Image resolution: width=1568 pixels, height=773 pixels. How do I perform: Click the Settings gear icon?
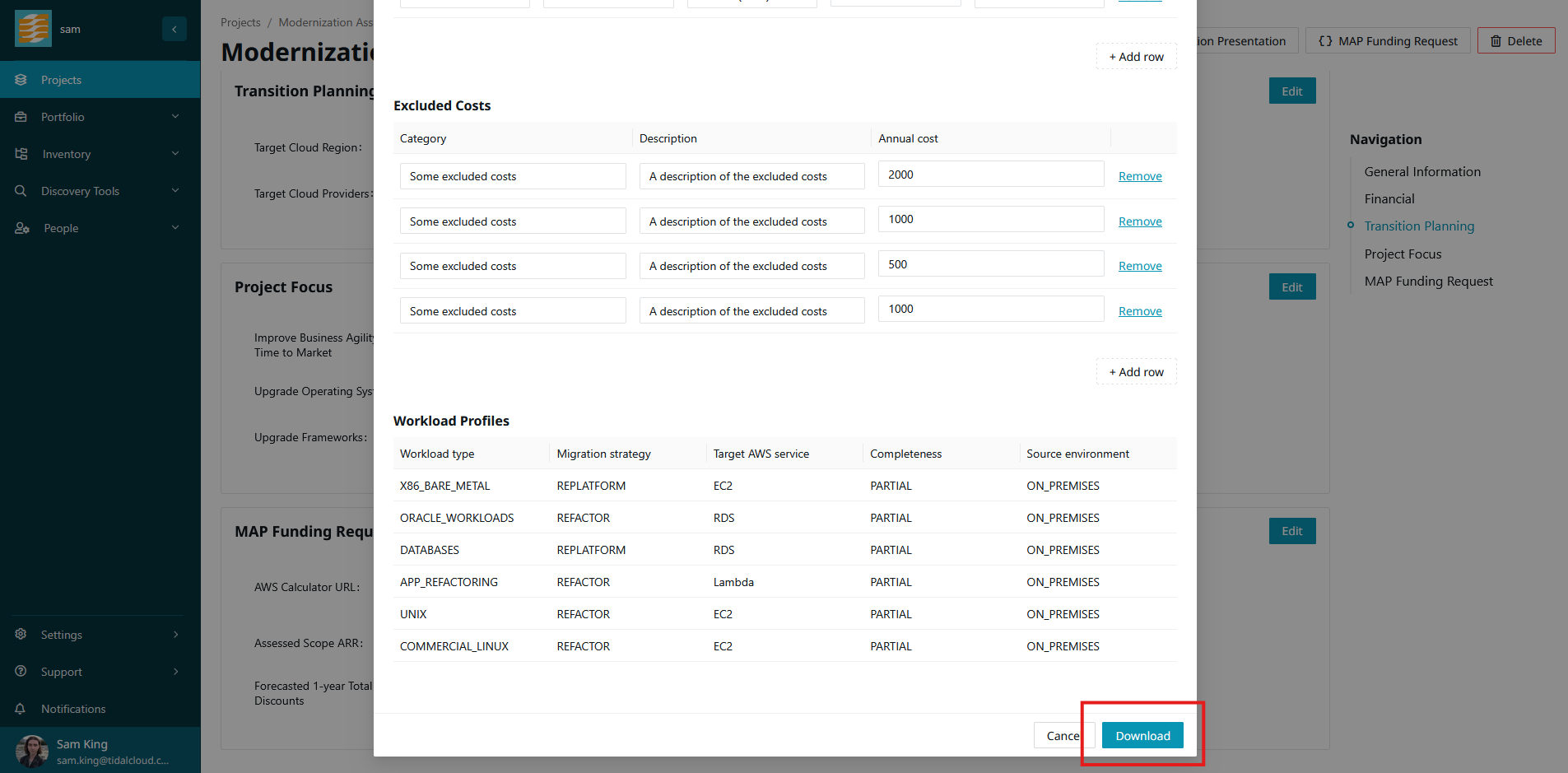coord(21,635)
